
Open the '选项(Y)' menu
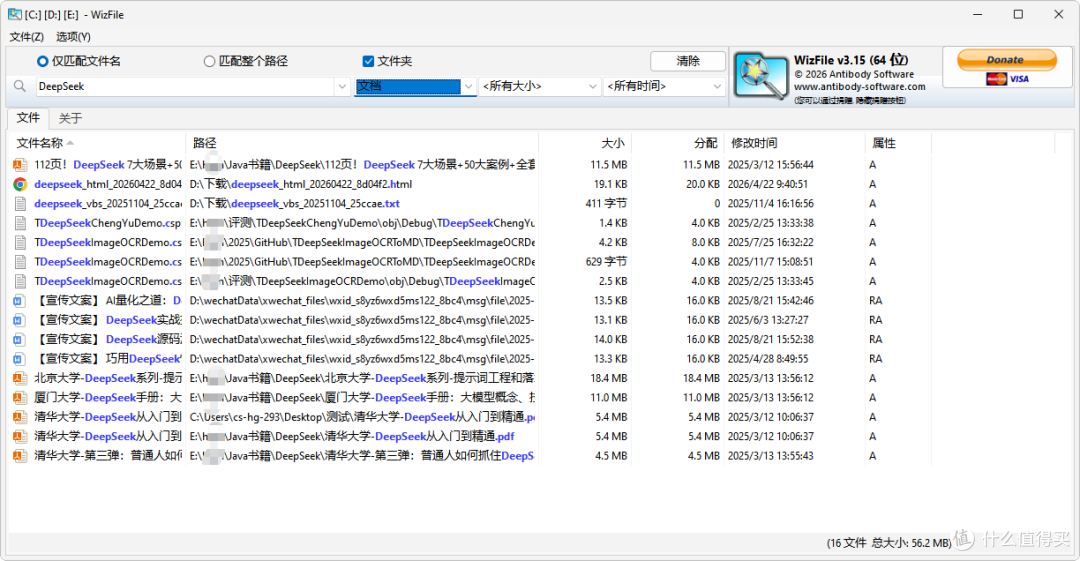(73, 37)
